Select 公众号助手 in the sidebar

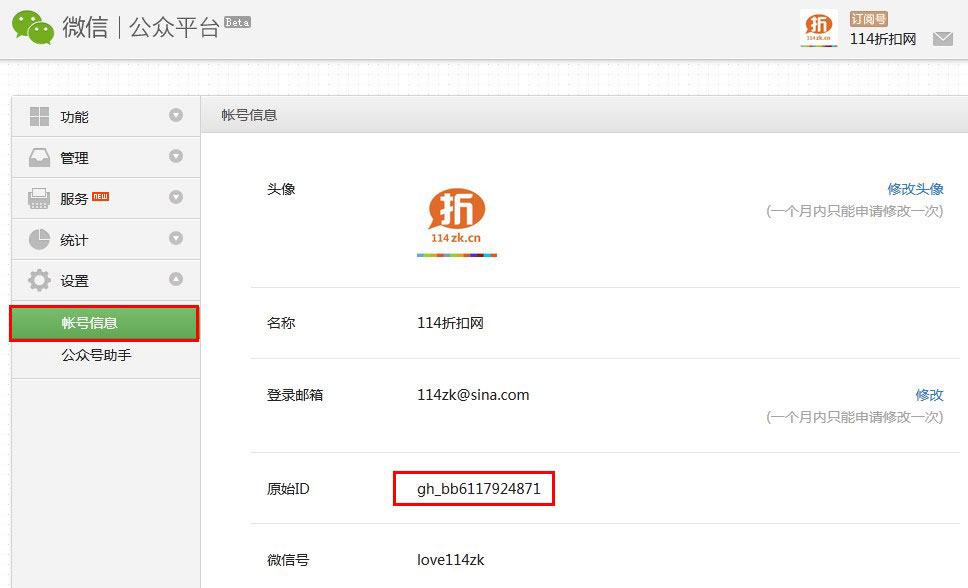96,355
